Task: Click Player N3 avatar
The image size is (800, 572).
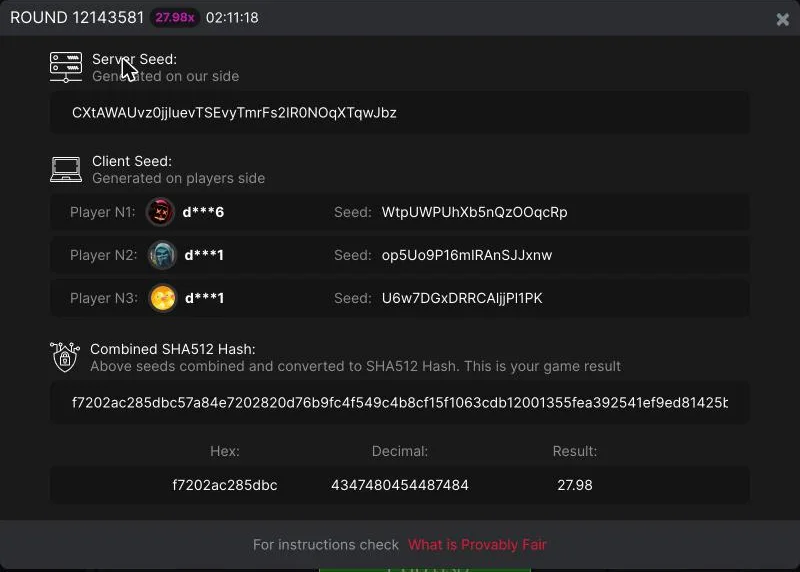Action: (x=163, y=297)
